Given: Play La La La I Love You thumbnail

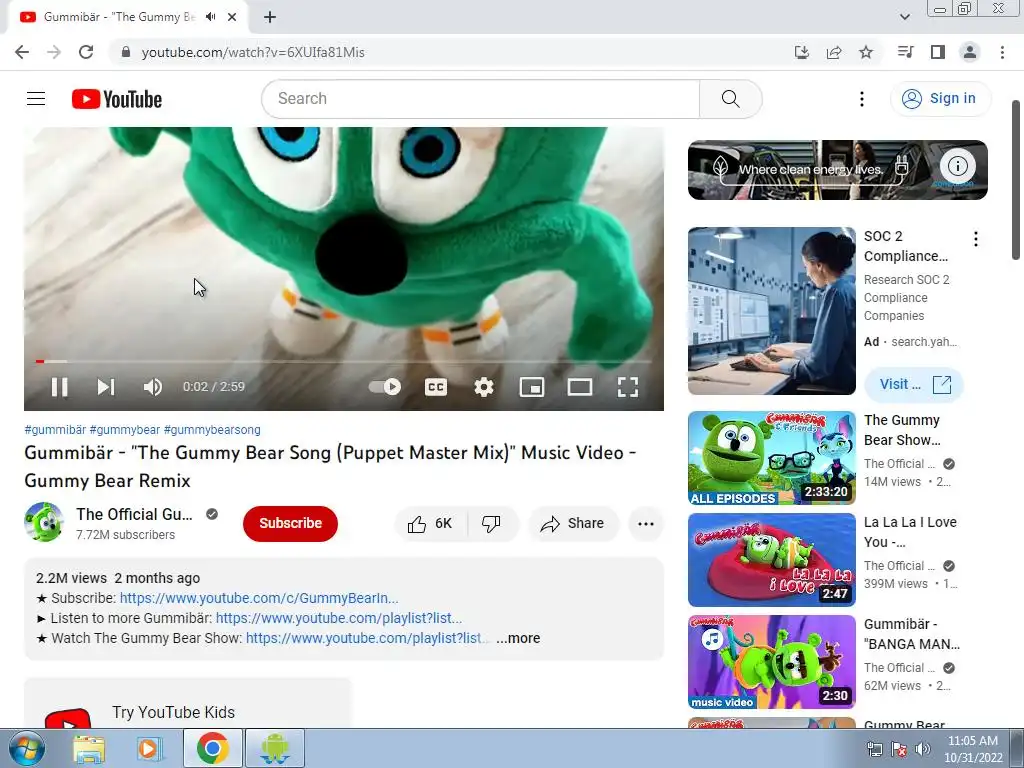Looking at the screenshot, I should (x=771, y=560).
